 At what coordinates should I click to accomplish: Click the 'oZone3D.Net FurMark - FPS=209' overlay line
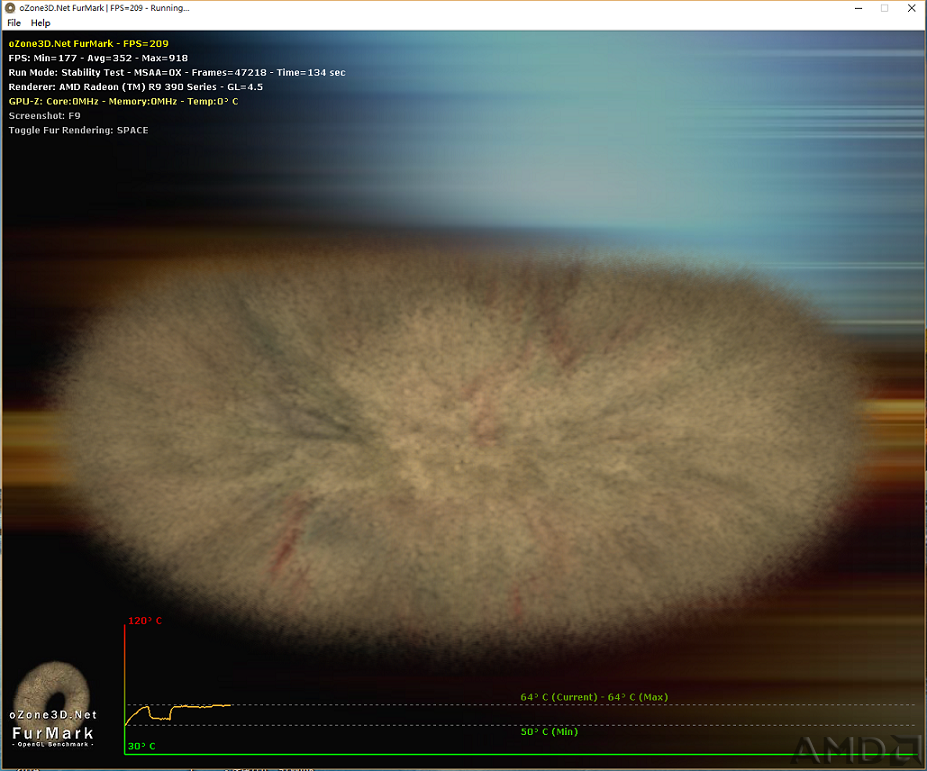point(89,44)
